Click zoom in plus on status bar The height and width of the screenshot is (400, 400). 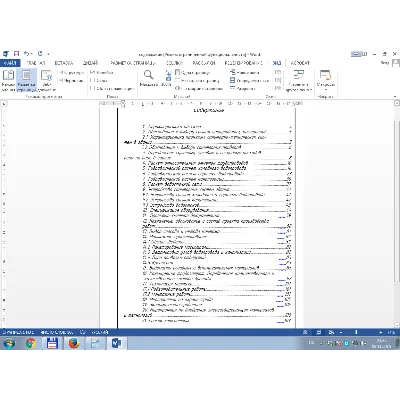(381, 332)
